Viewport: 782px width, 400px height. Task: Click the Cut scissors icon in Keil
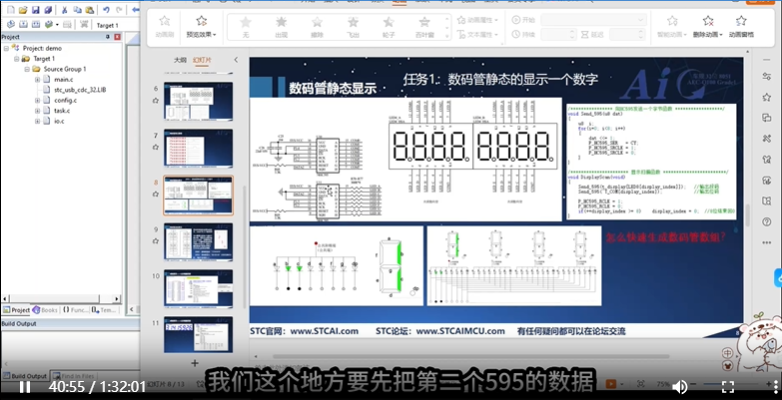point(65,9)
